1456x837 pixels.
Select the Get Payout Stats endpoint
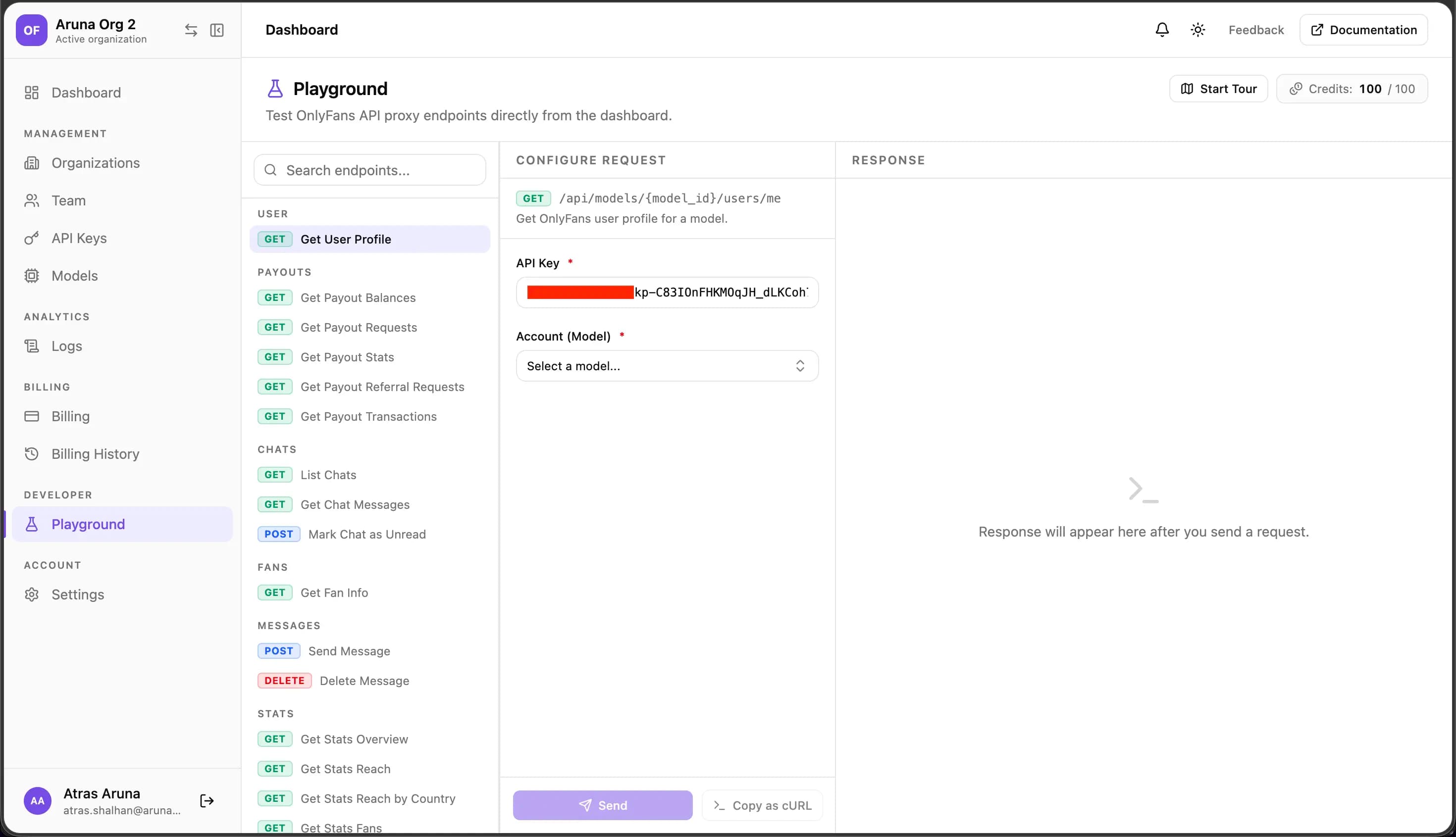pos(370,357)
